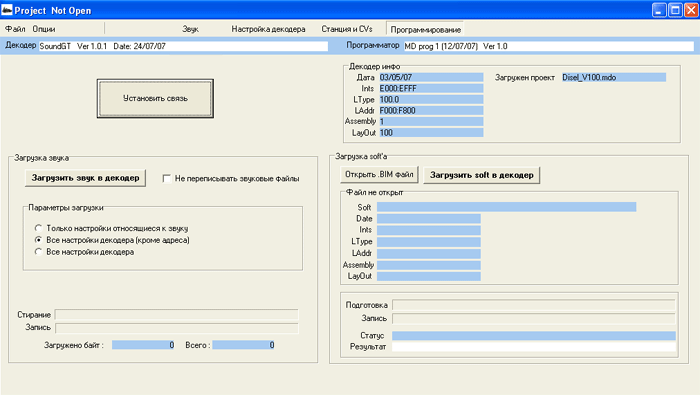Close the Project Not Open window
This screenshot has height=395, width=700.
691,10
